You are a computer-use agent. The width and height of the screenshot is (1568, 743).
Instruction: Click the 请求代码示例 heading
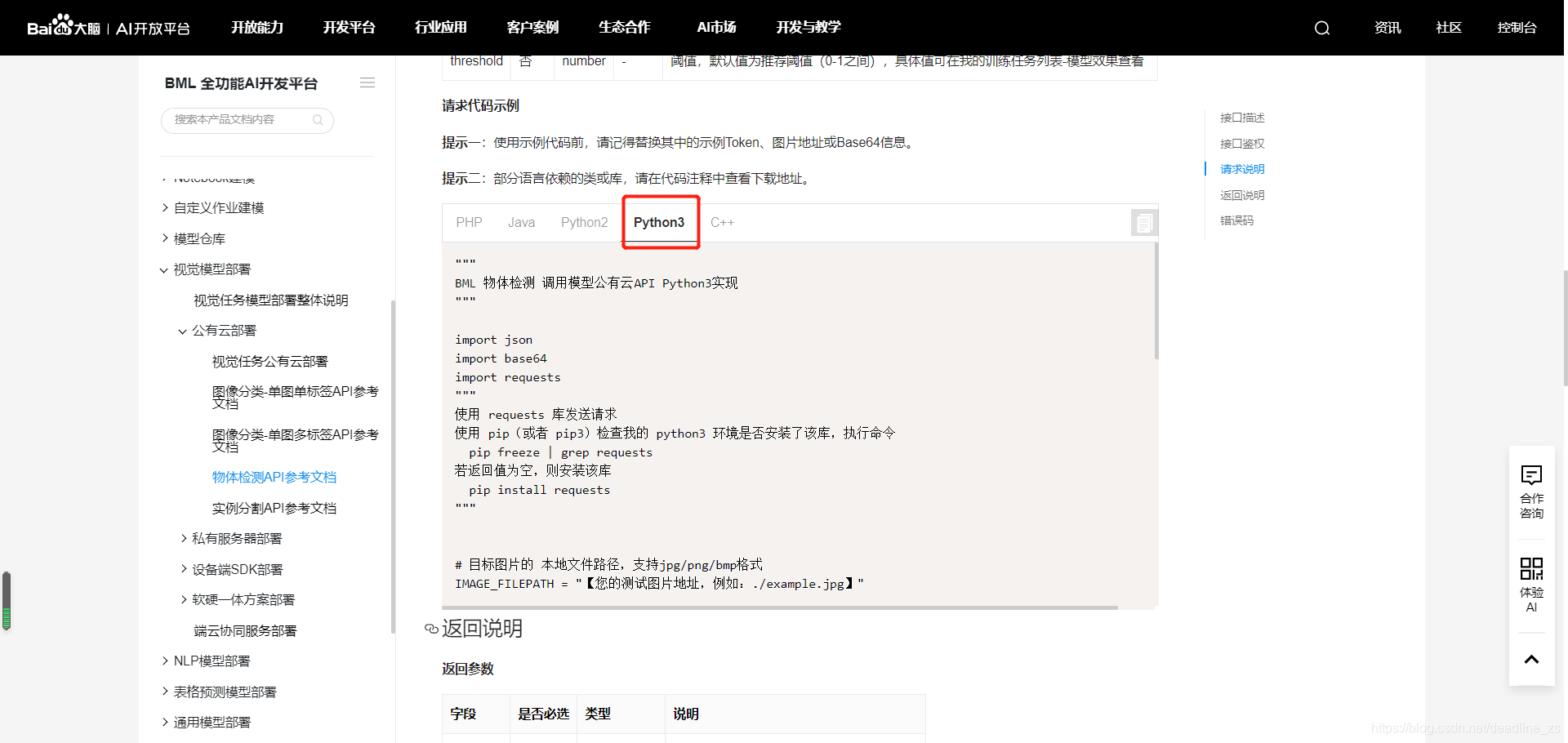(480, 105)
